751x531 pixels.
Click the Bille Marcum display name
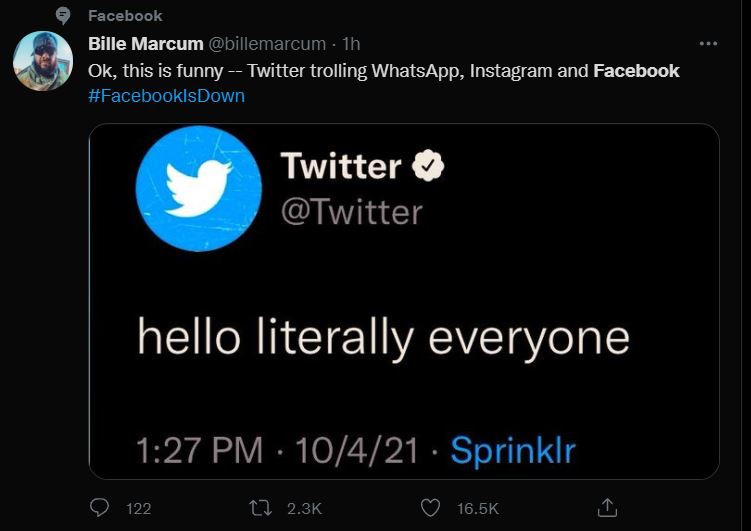tap(145, 44)
